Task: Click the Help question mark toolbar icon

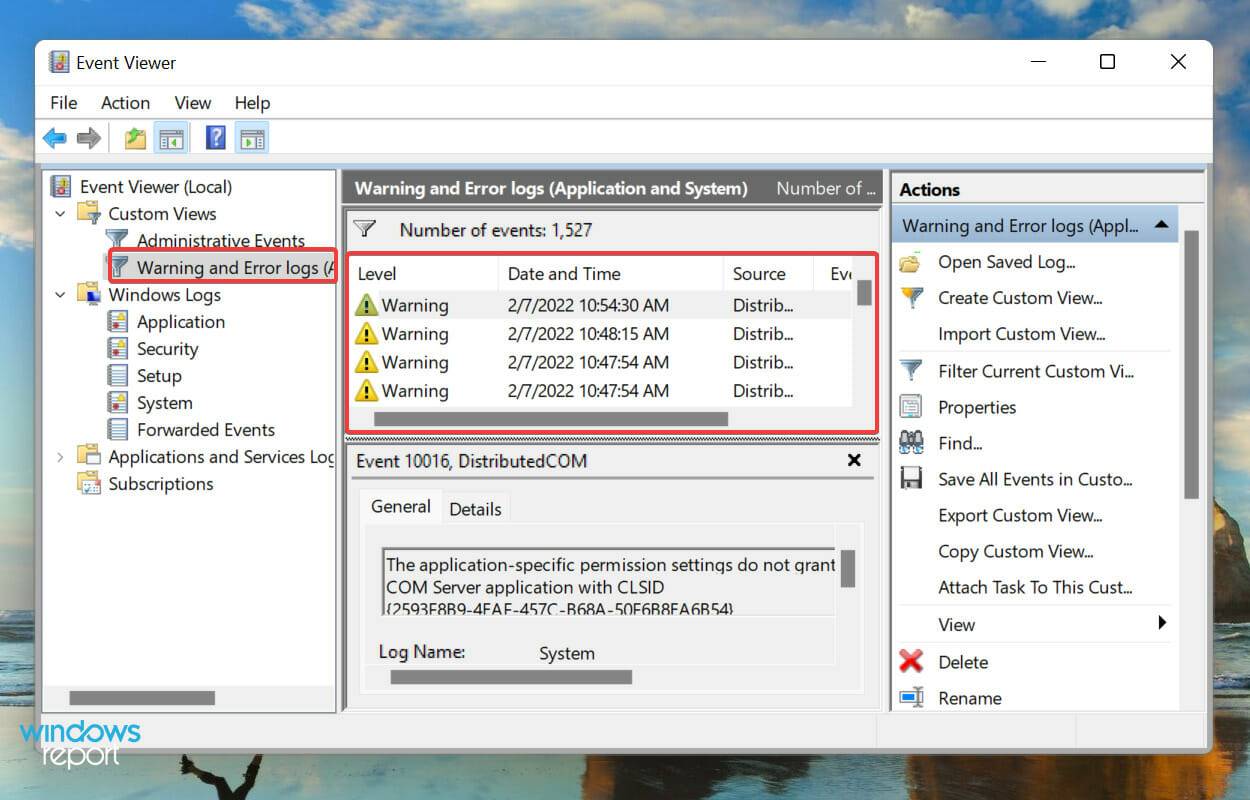Action: click(x=215, y=137)
